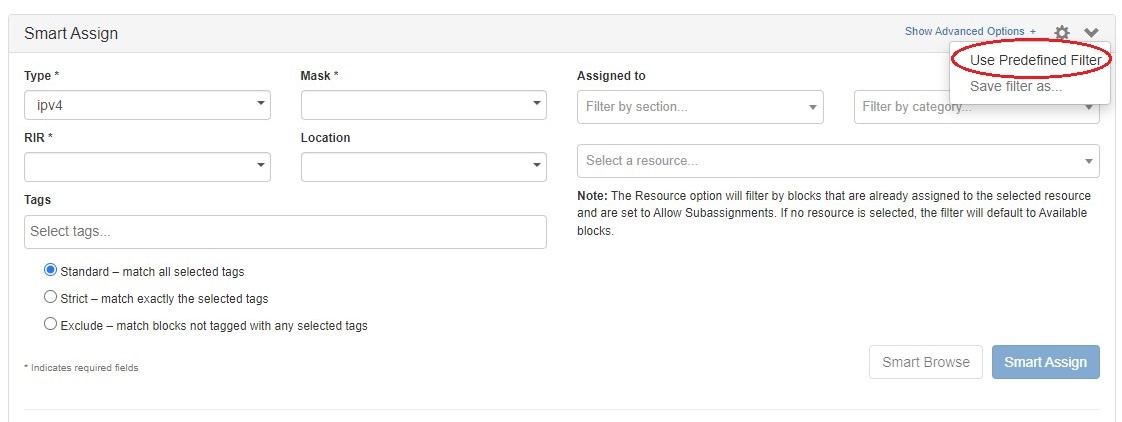Select Standard match all selected tags
The image size is (1122, 422).
tap(51, 270)
